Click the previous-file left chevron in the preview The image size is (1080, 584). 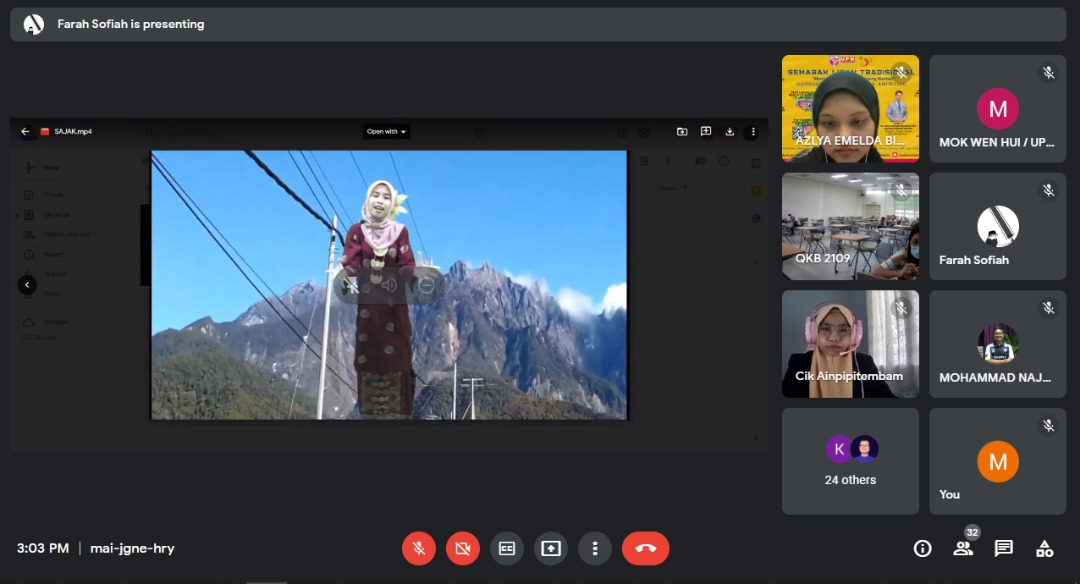(28, 285)
